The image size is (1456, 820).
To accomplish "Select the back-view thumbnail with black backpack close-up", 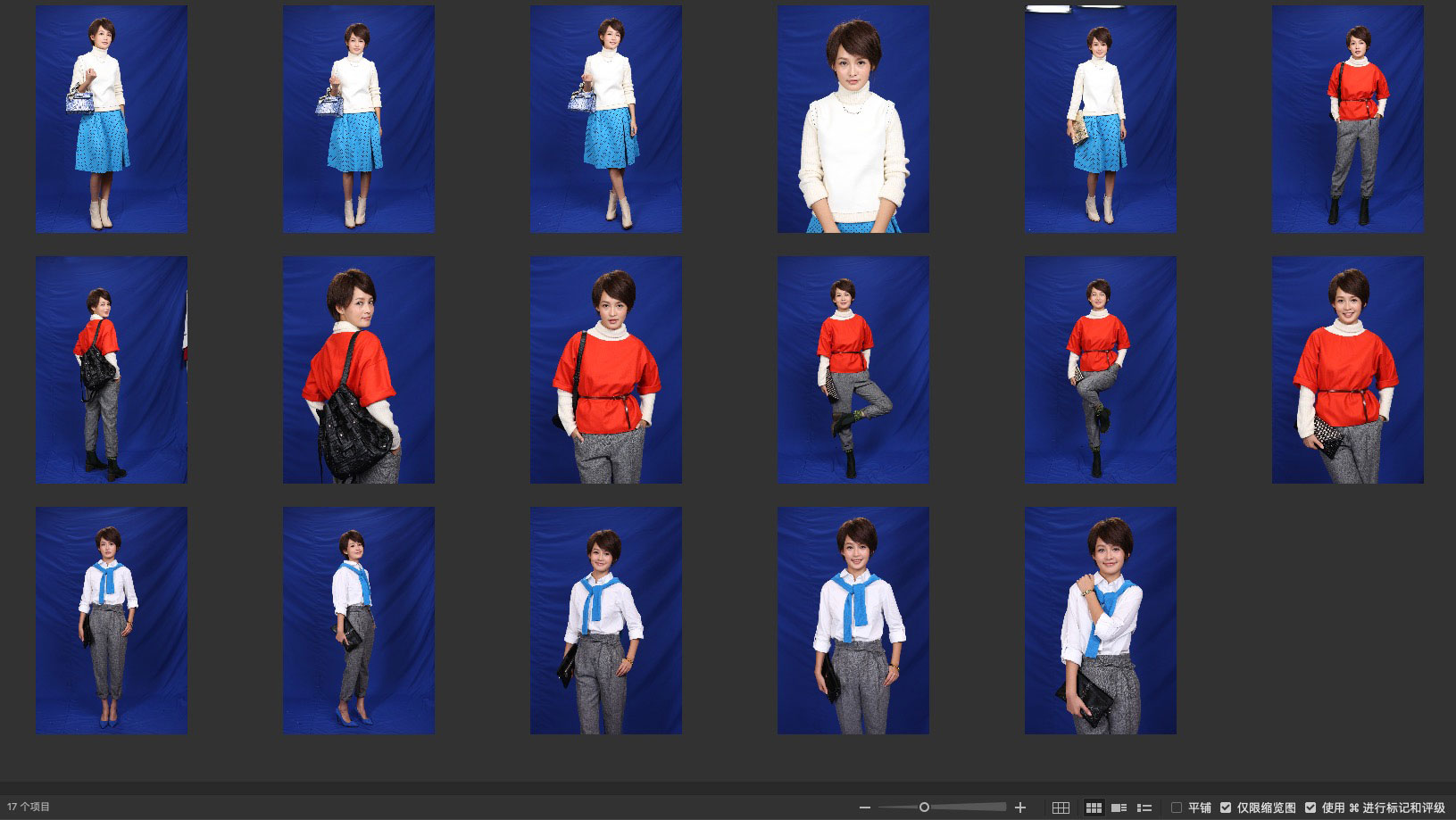I will tap(359, 369).
